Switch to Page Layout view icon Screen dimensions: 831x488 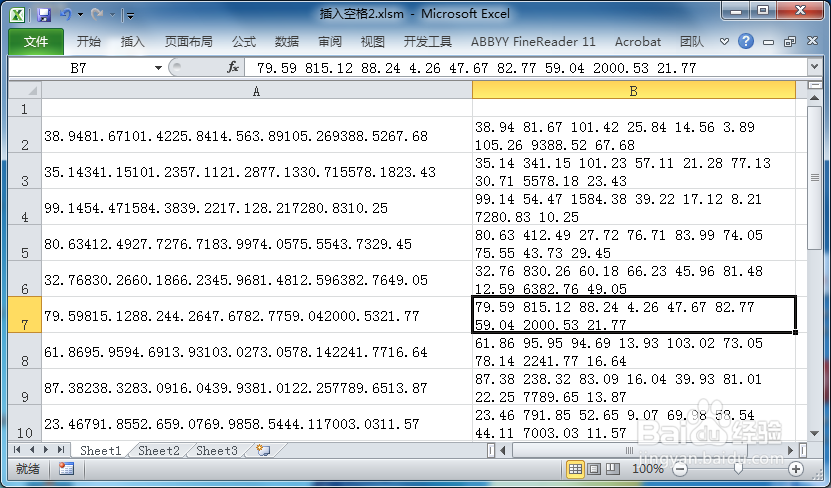tap(595, 469)
